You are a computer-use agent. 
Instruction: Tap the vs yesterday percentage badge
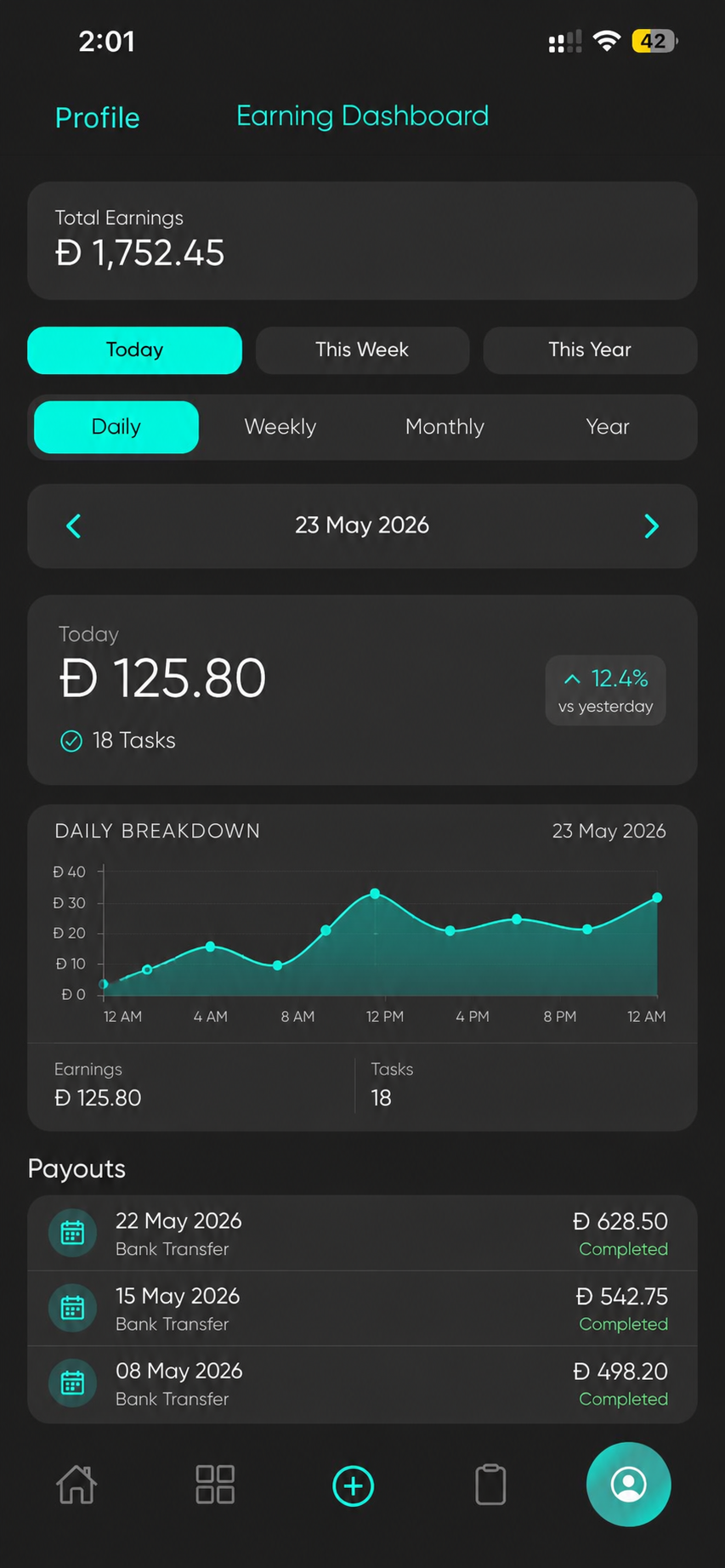(x=605, y=690)
